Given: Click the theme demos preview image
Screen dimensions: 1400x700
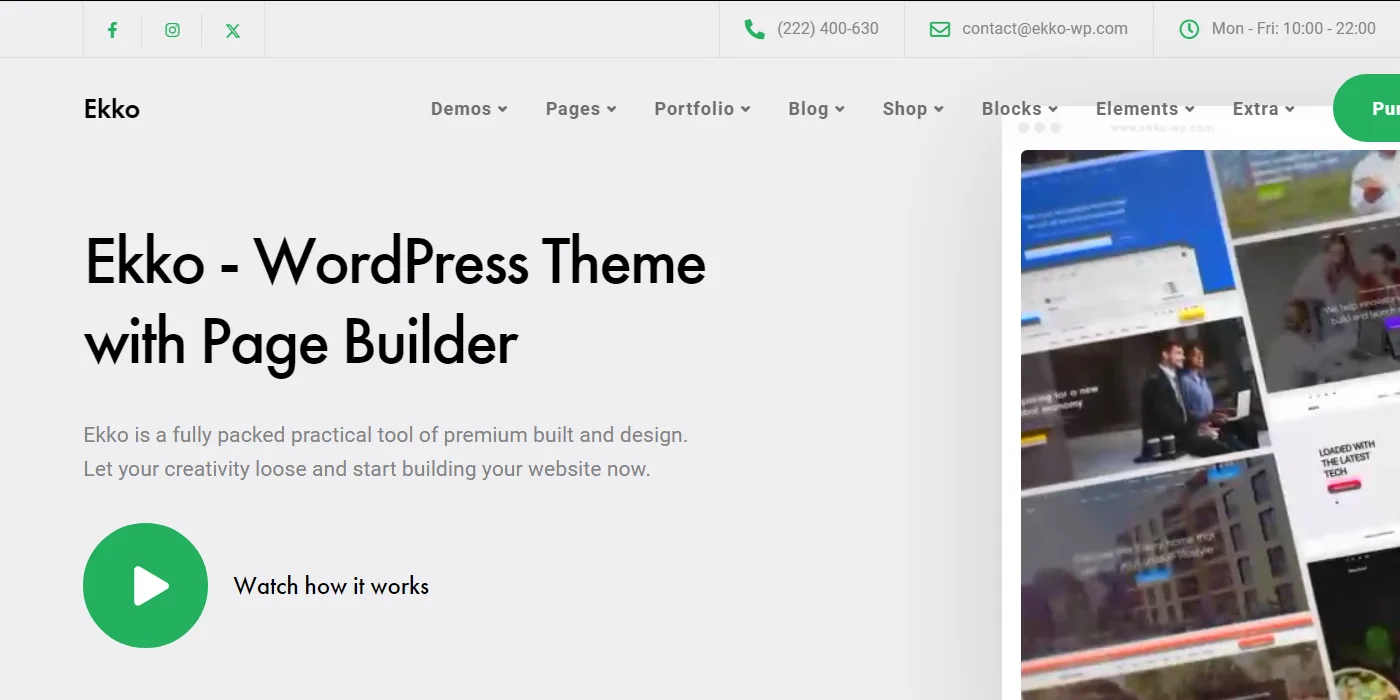Looking at the screenshot, I should click(x=1210, y=425).
